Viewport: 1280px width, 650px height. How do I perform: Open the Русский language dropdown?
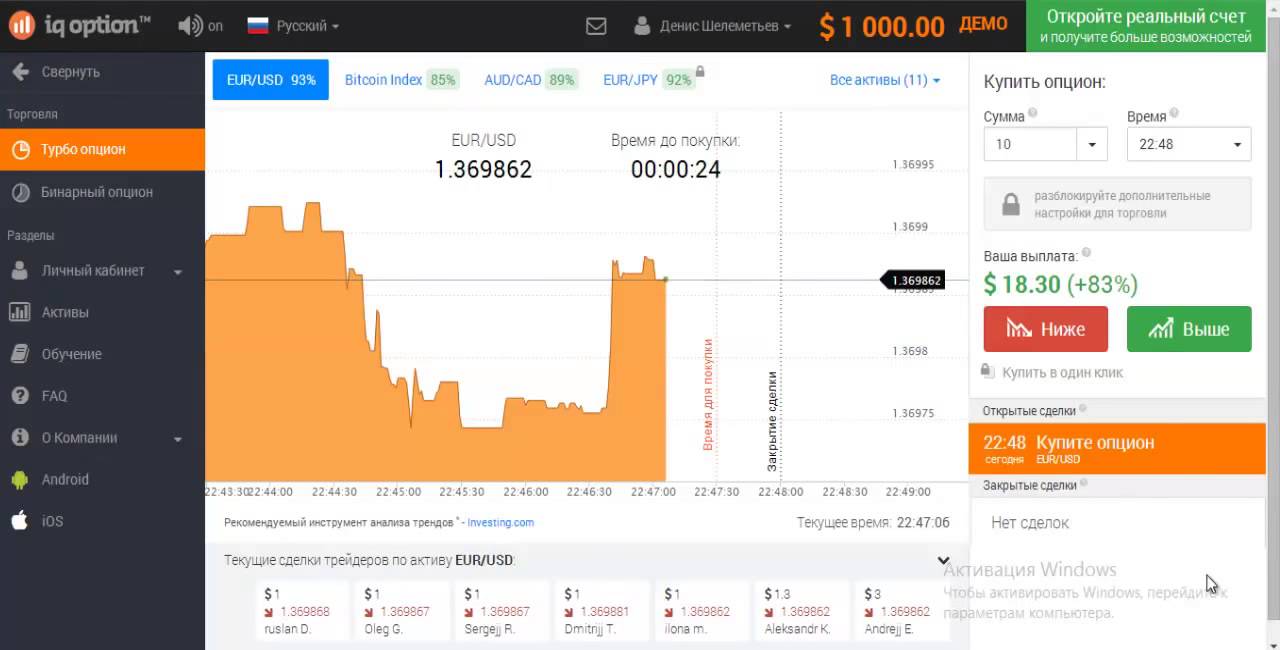(x=307, y=26)
